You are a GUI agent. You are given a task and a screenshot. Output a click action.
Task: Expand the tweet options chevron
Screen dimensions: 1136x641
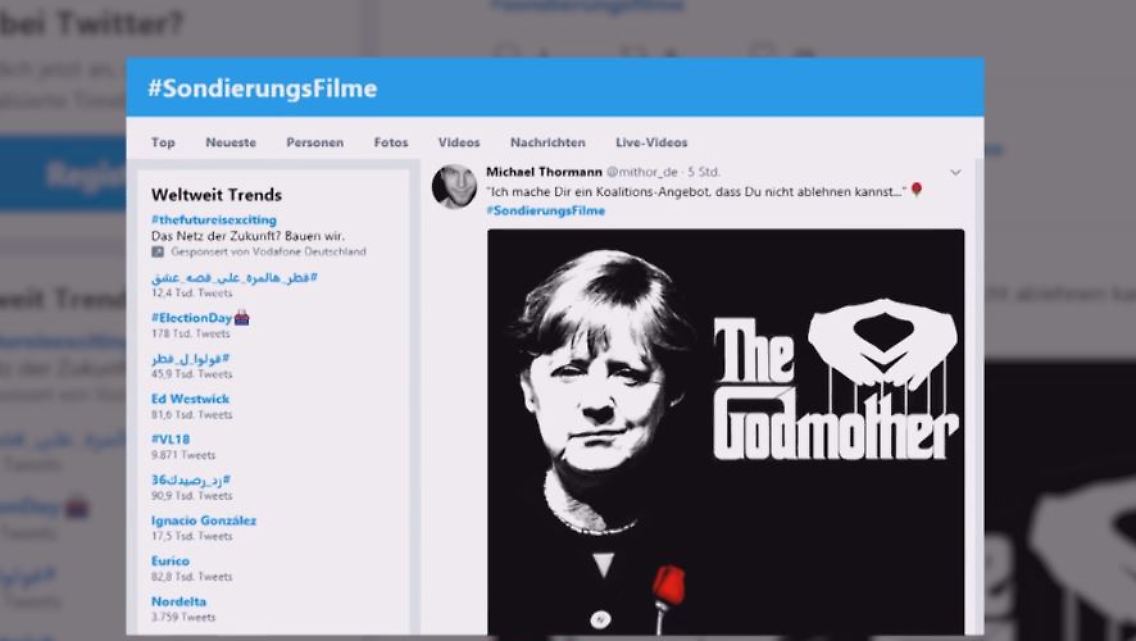pos(956,172)
